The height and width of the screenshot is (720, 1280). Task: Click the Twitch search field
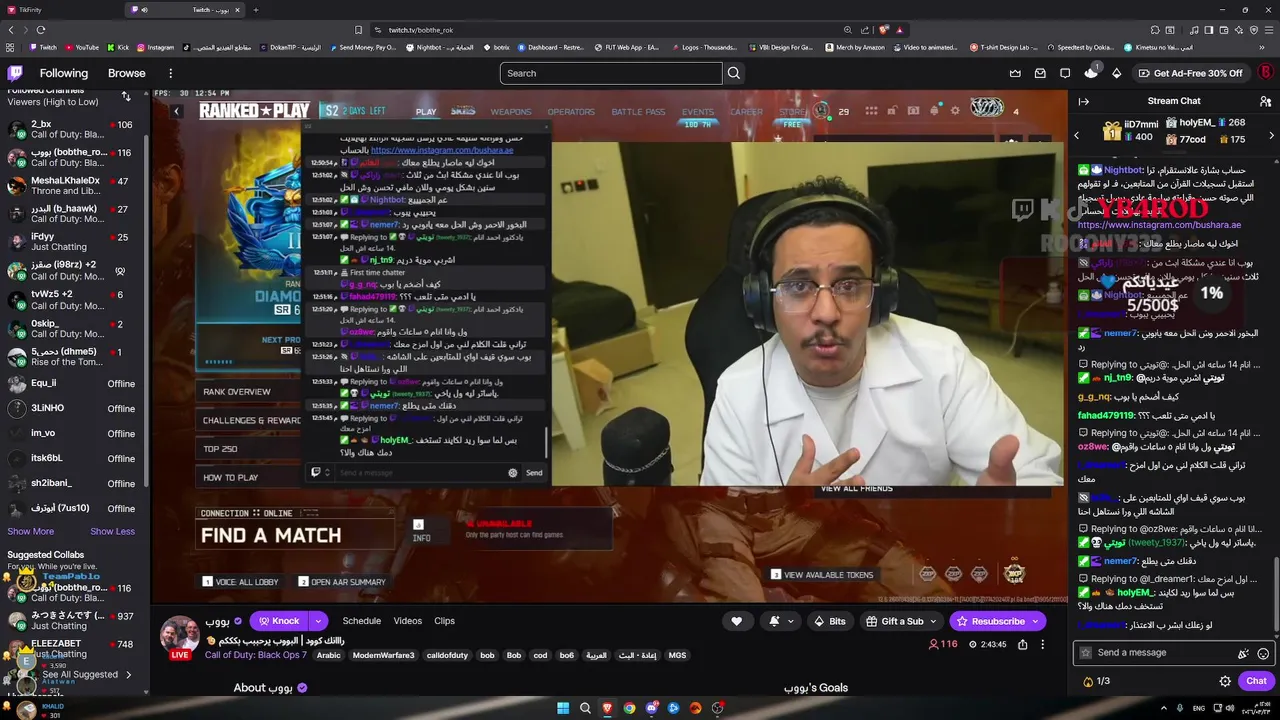click(611, 73)
